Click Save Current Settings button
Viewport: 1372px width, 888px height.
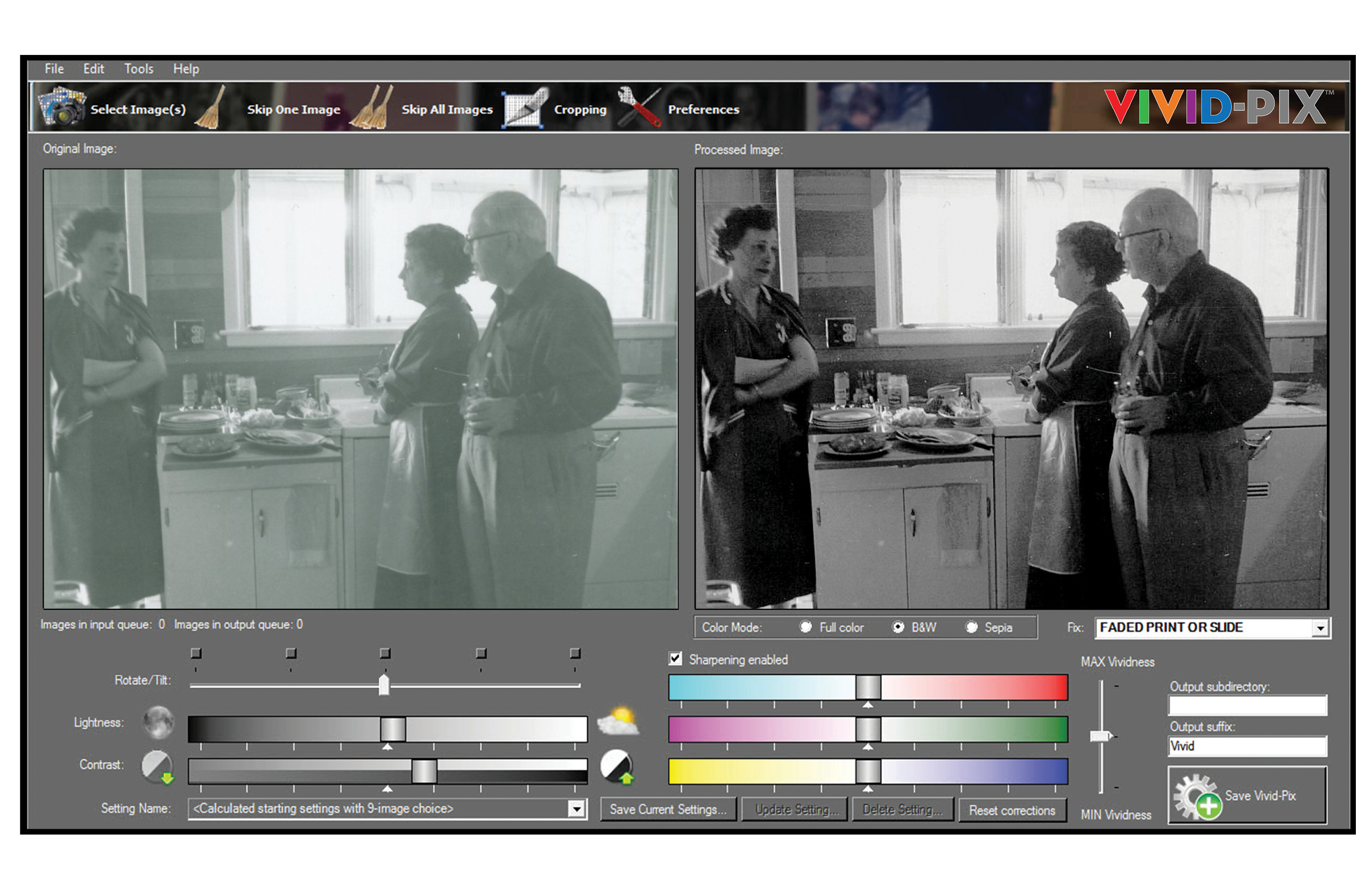pos(668,809)
